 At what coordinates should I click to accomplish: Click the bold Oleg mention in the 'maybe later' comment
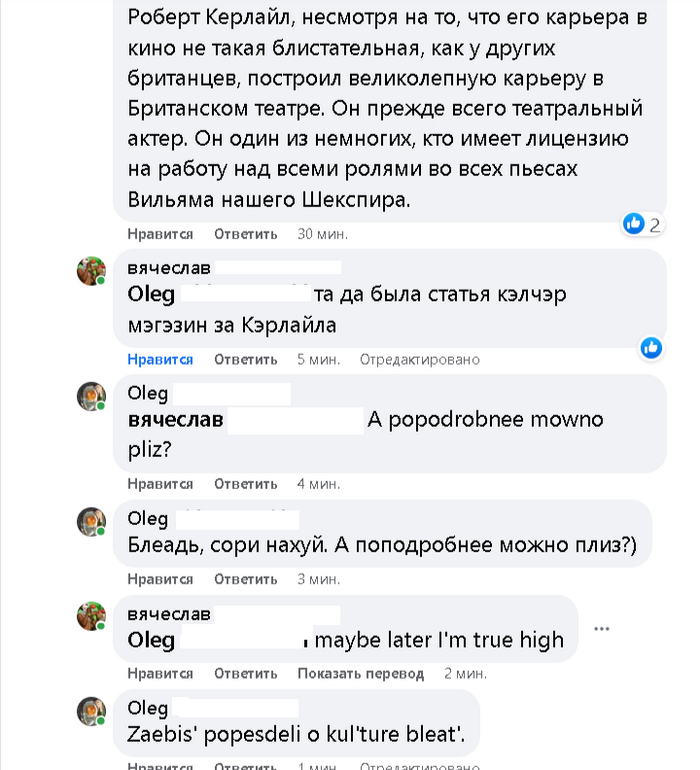(152, 640)
